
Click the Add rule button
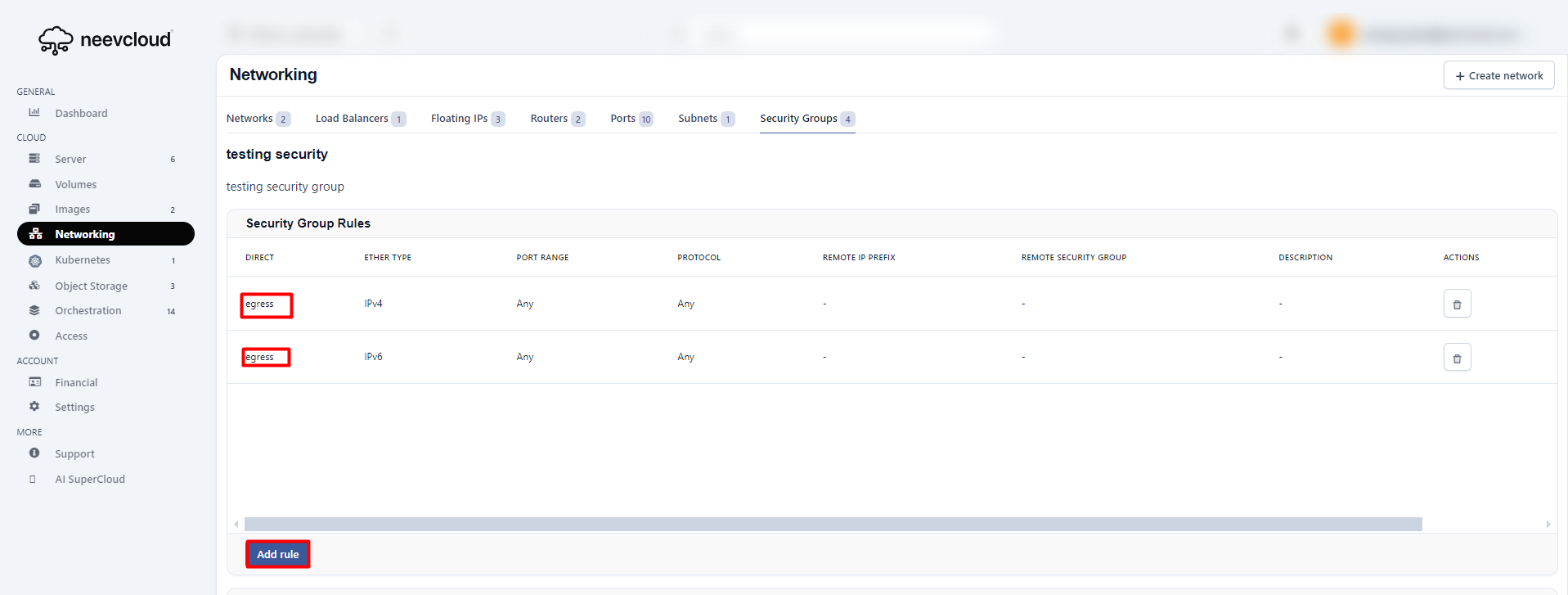pyautogui.click(x=277, y=554)
